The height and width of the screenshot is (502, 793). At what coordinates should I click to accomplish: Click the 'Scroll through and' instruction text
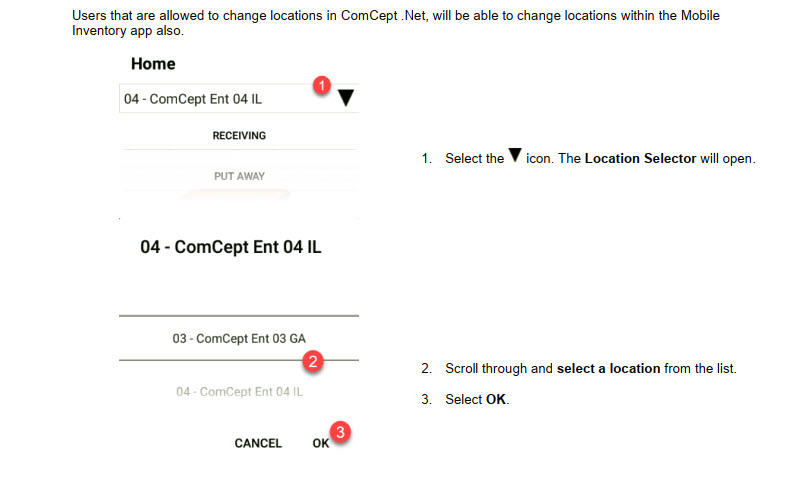pyautogui.click(x=499, y=369)
